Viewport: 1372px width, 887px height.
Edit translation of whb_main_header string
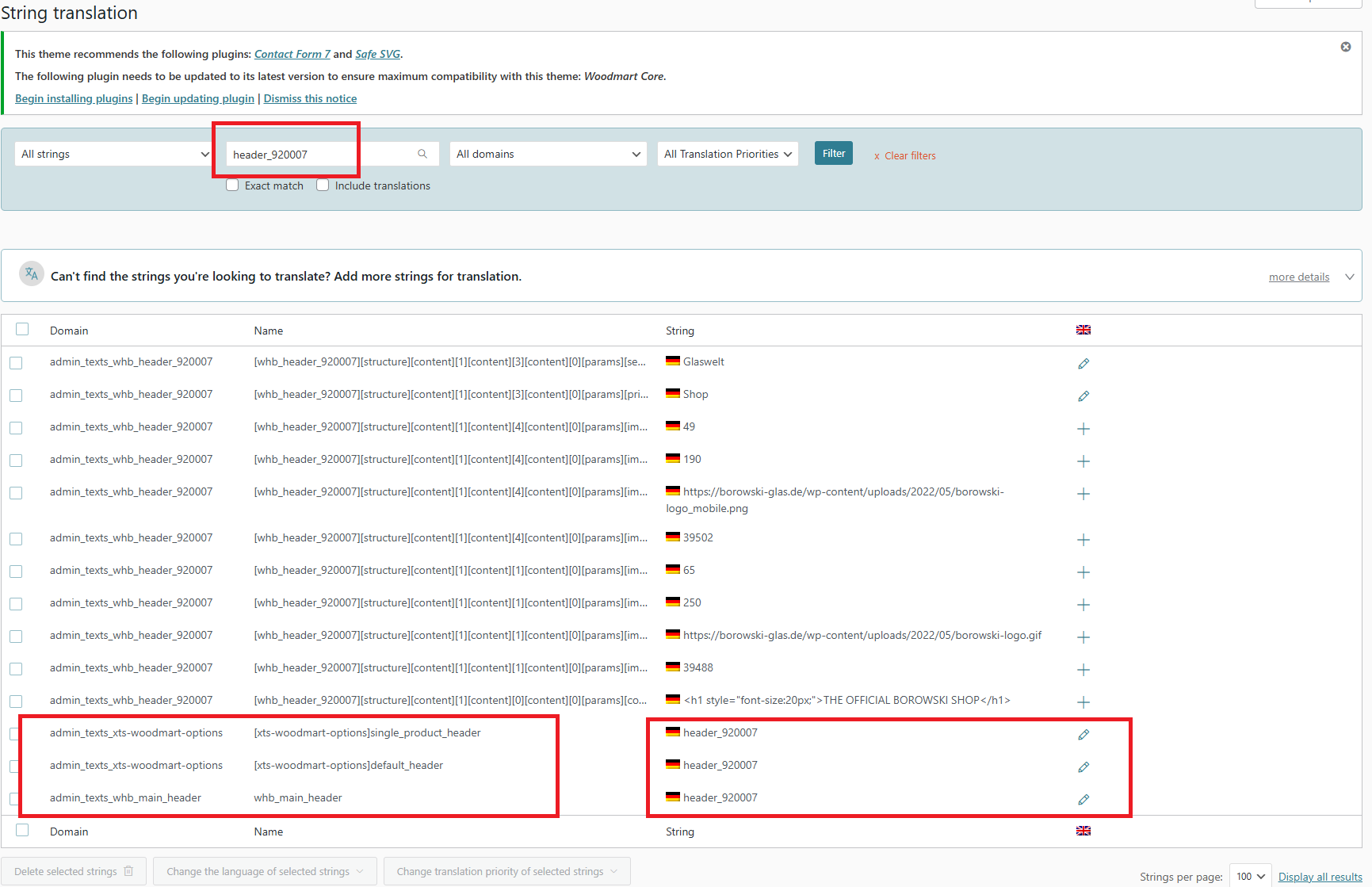[x=1083, y=799]
